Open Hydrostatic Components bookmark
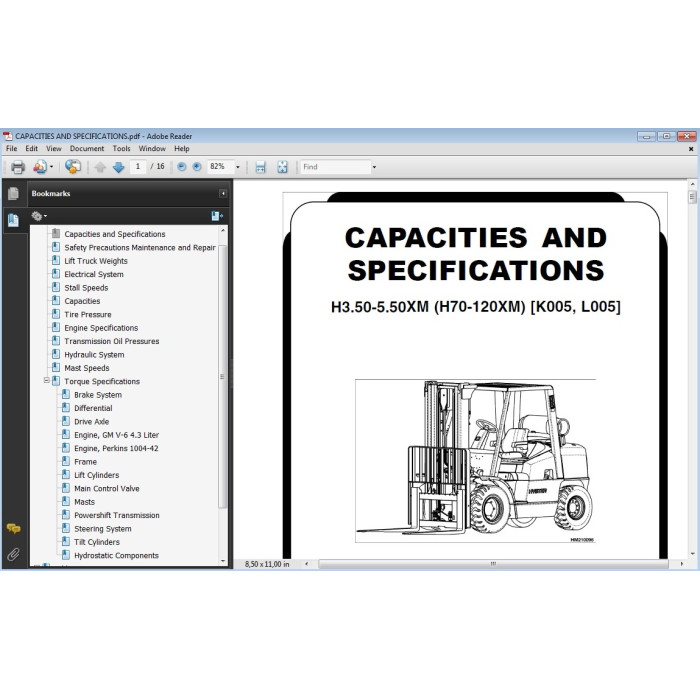The height and width of the screenshot is (700, 700). pos(116,555)
